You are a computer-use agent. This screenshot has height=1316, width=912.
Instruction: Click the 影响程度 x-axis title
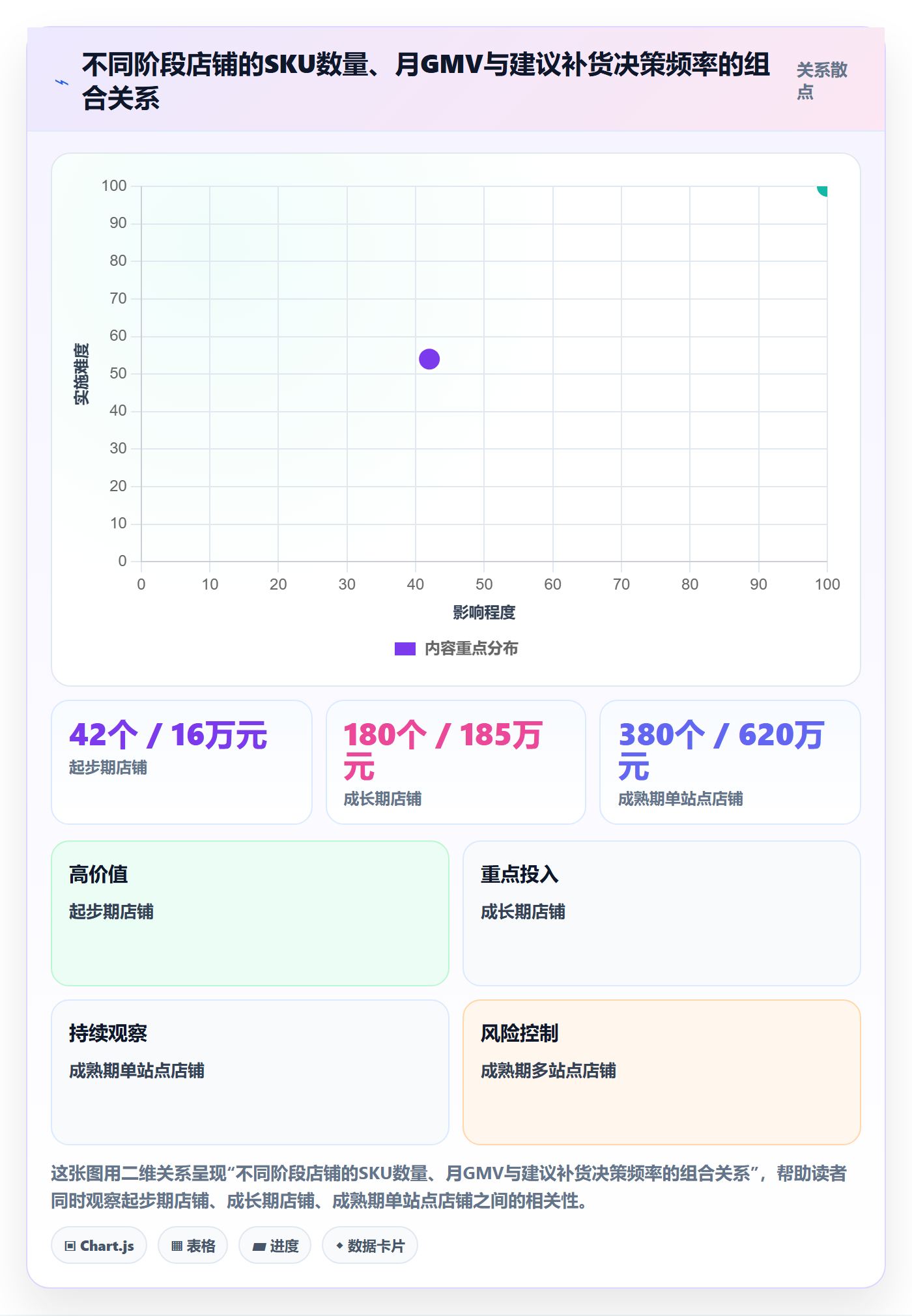point(484,612)
